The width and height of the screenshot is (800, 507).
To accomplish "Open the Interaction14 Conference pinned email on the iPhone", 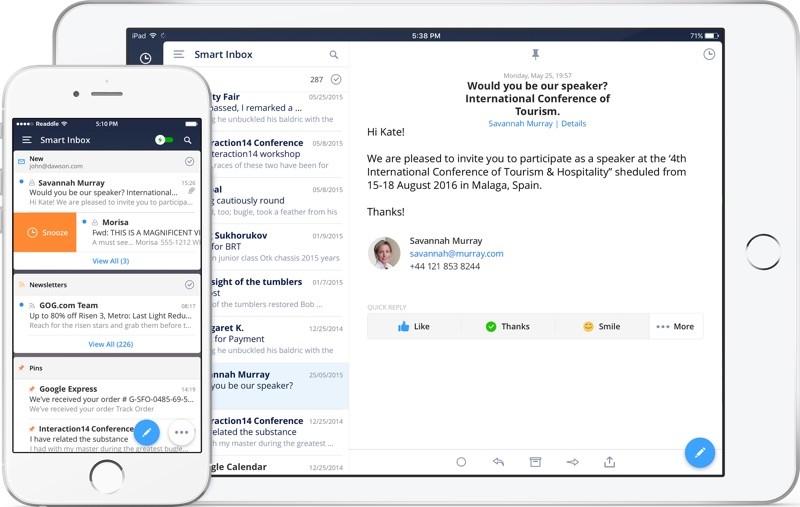I will coord(107,437).
